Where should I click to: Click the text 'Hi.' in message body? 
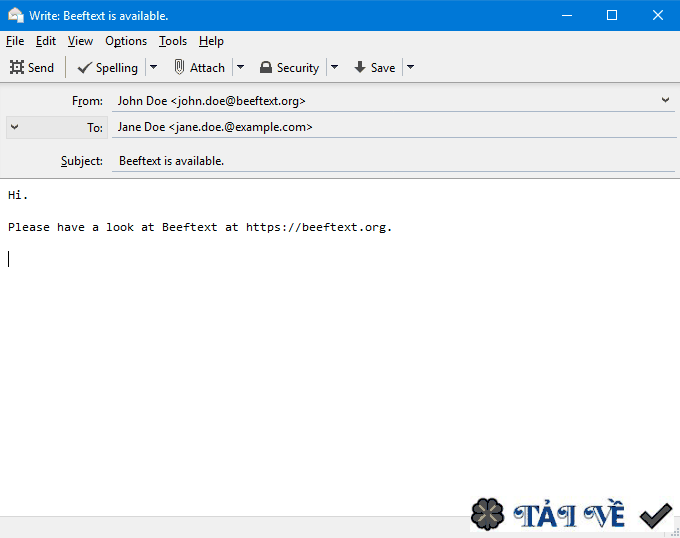(x=18, y=195)
